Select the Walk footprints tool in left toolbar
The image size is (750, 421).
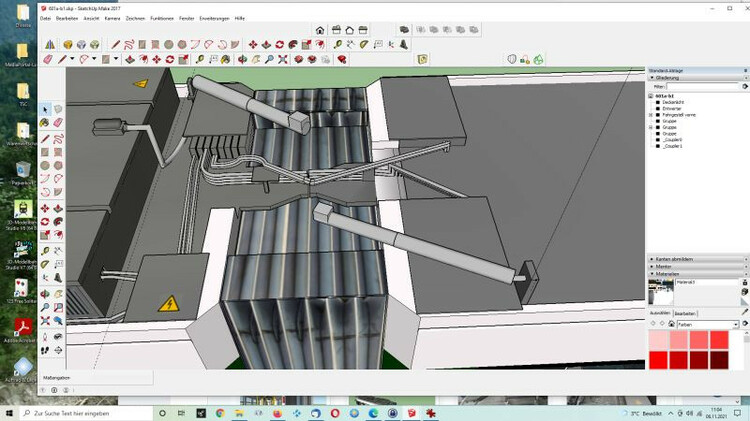(x=45, y=350)
